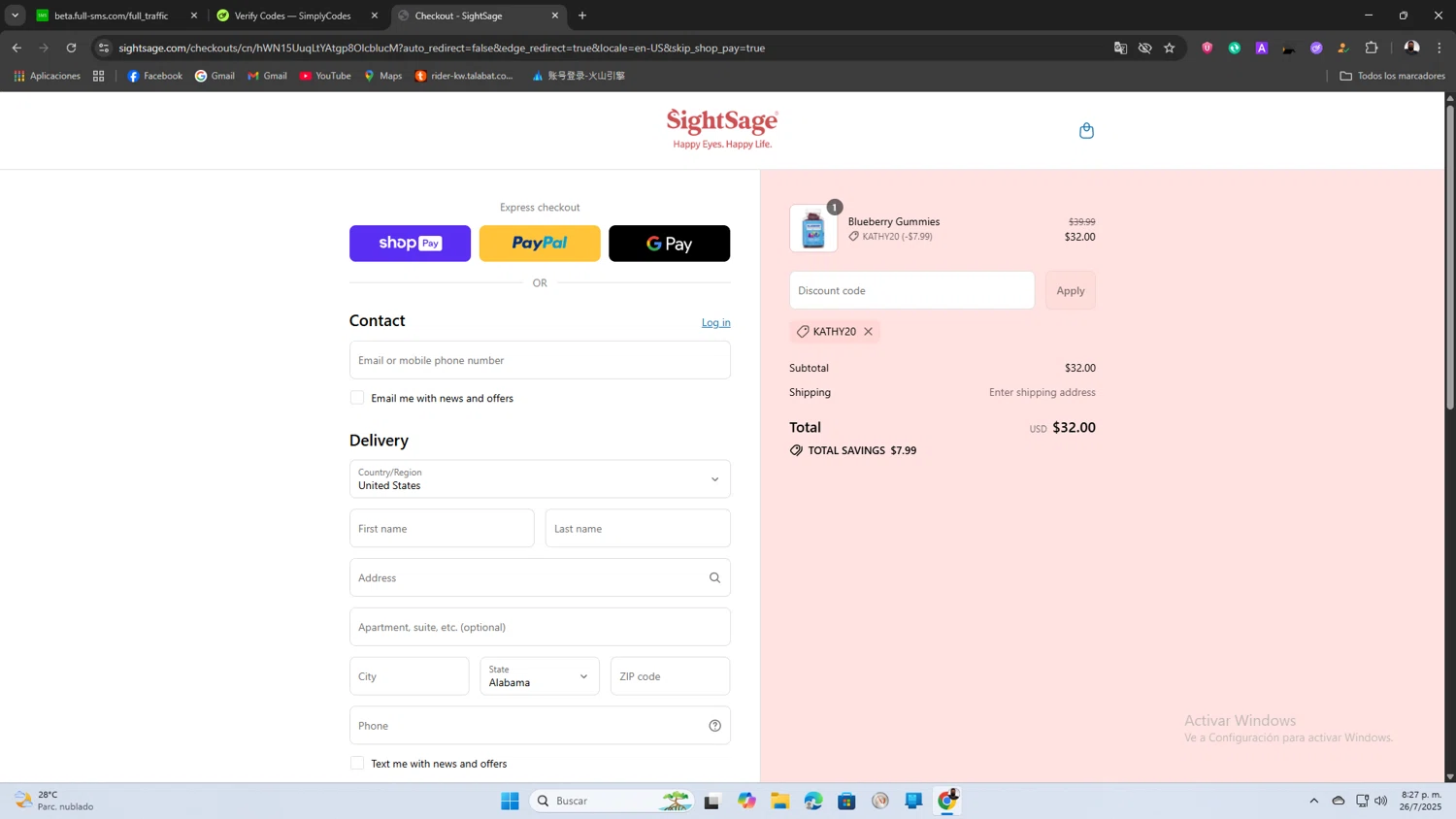Reload the page with the refresh icon
Viewport: 1456px width, 819px height.
point(71,48)
